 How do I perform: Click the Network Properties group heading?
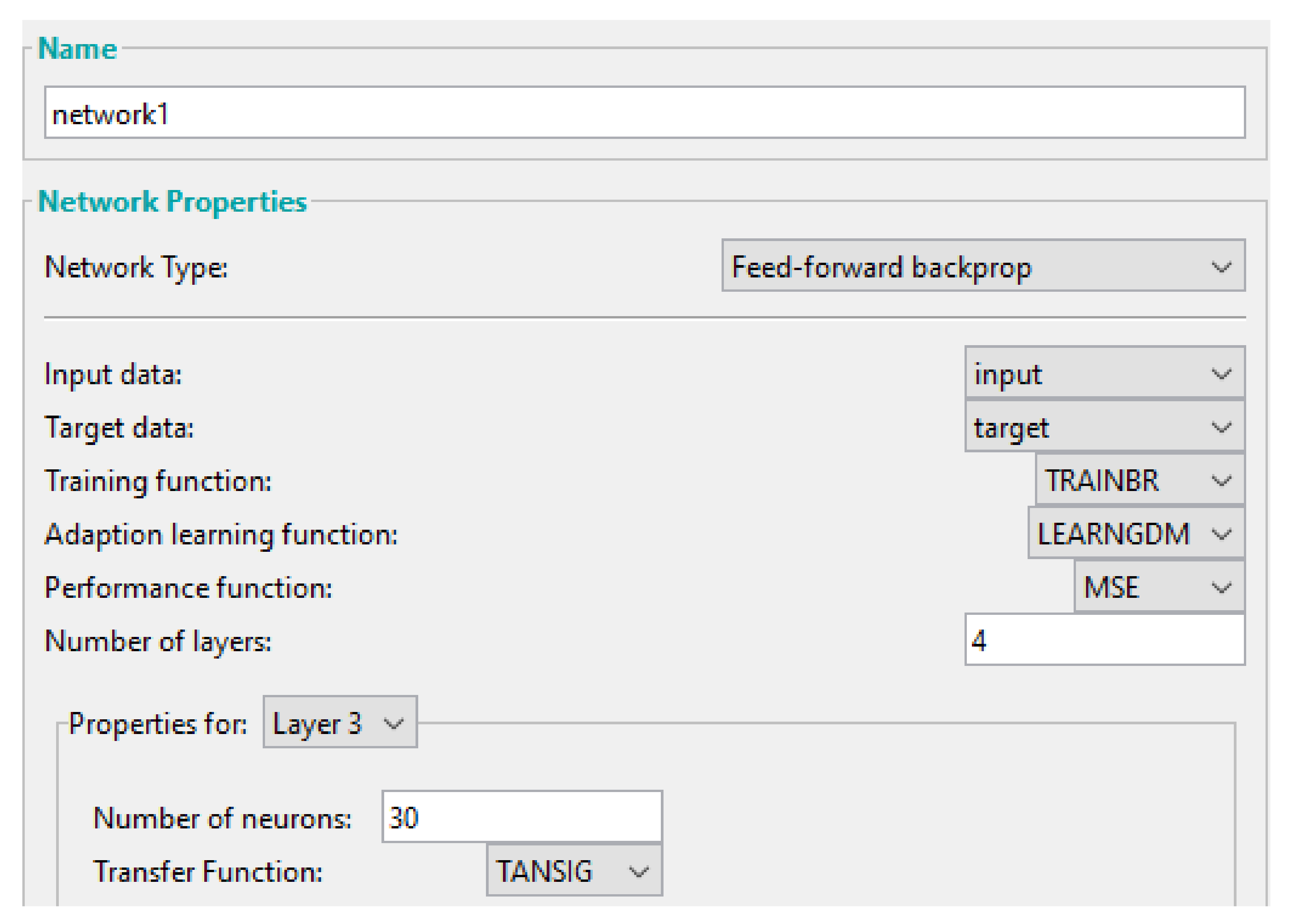tap(173, 202)
